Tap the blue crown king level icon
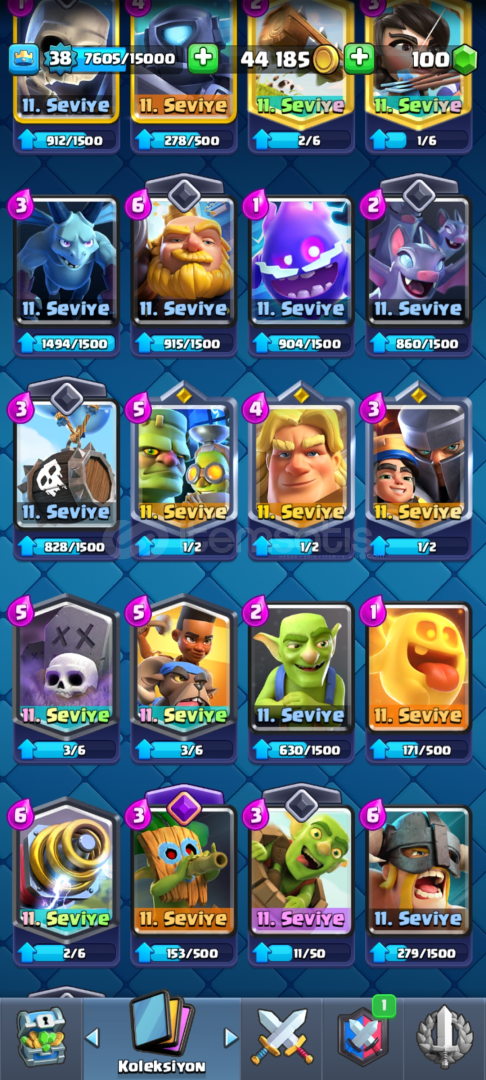The image size is (486, 1080). coord(23,59)
